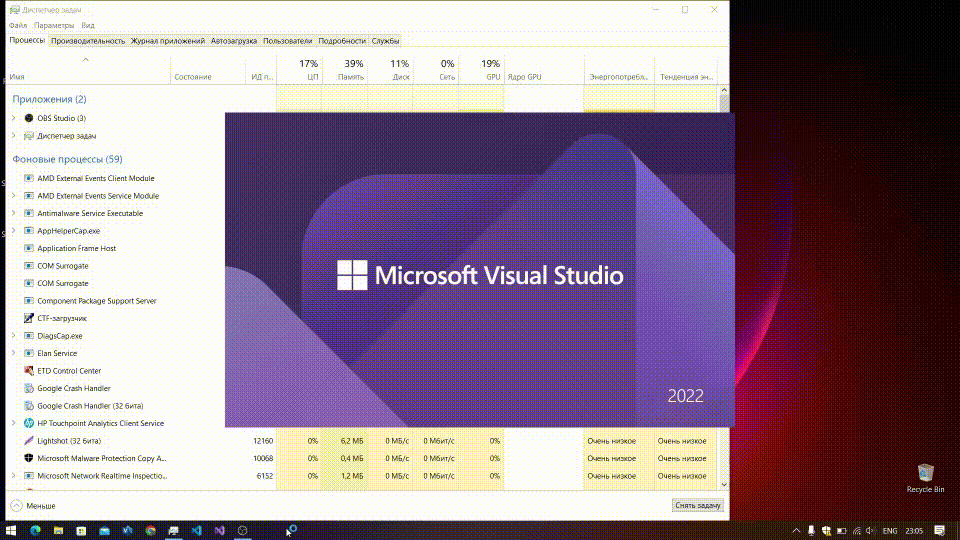Viewport: 960px width, 540px height.
Task: Click the Google Crash Handler (32 бита) icon
Action: click(x=29, y=405)
